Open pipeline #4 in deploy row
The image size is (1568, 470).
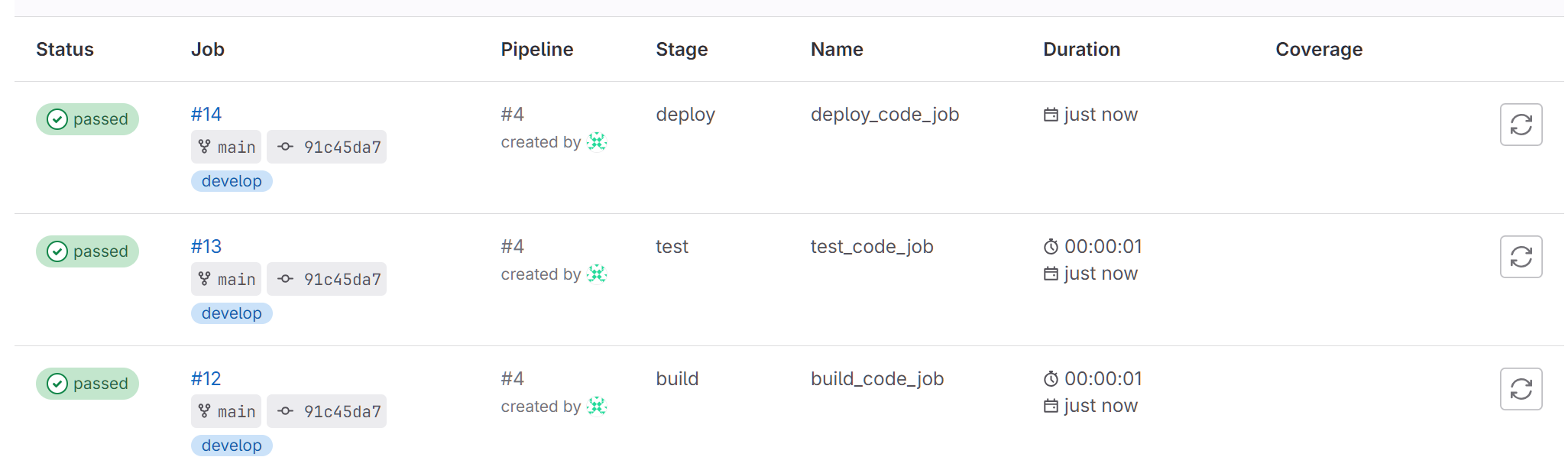512,115
